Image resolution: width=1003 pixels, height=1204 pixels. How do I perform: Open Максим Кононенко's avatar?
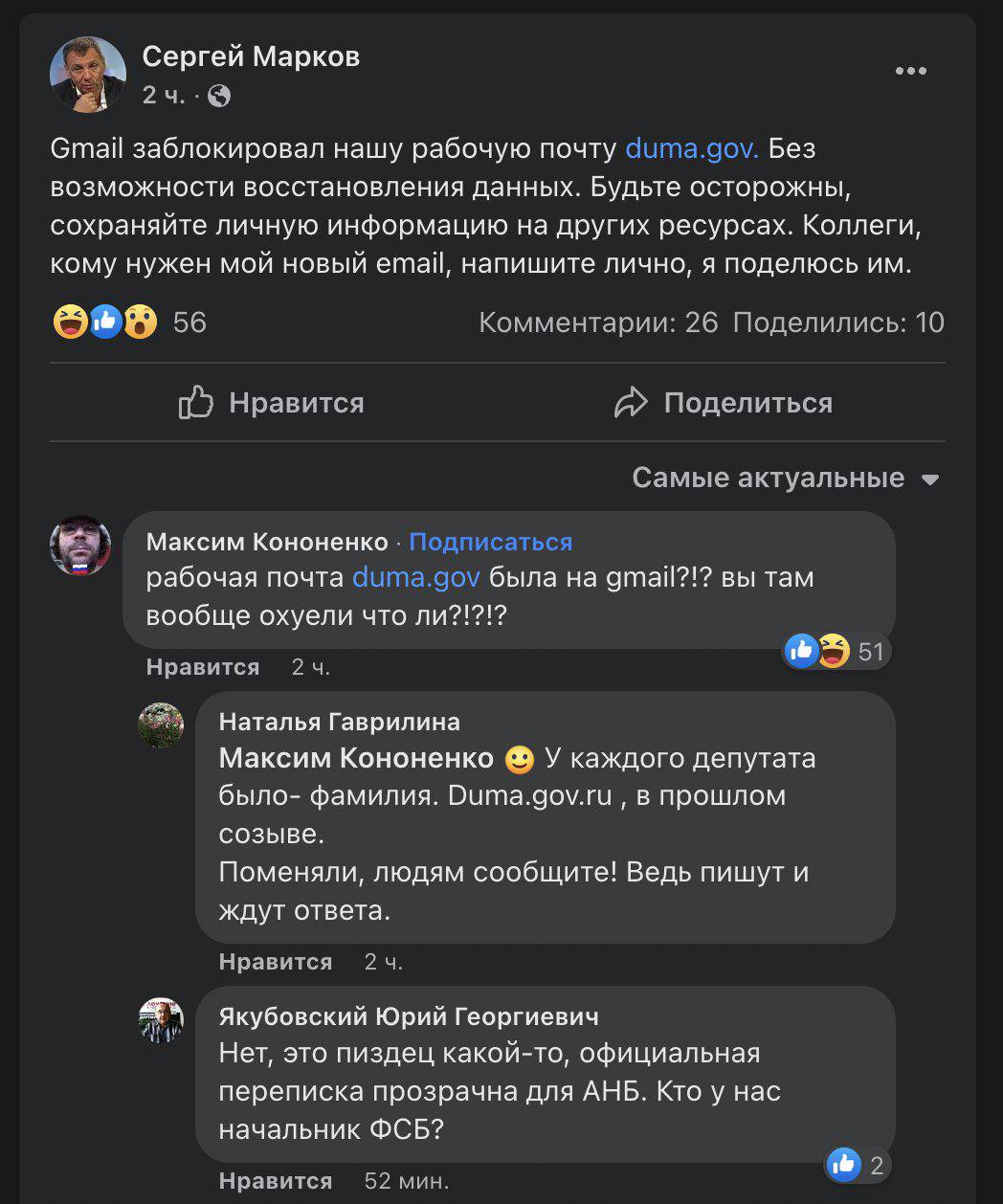(x=80, y=546)
